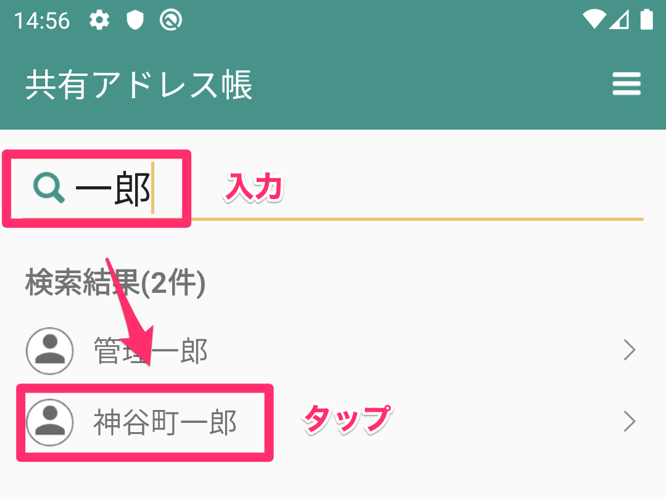Screen dimensions: 666x497
Task: Tap the pink 入力 annotation label
Action: point(254,187)
